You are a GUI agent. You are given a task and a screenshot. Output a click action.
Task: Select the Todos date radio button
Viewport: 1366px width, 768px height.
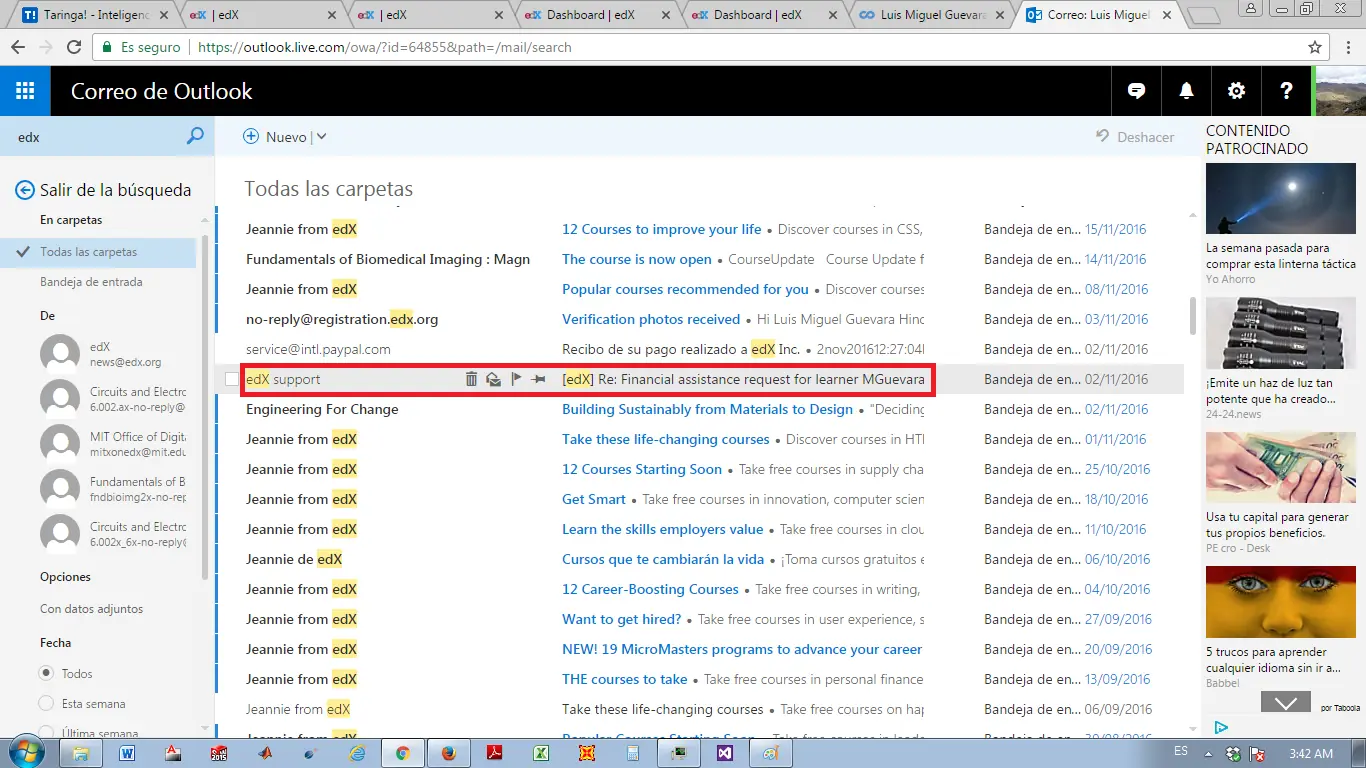click(x=46, y=673)
